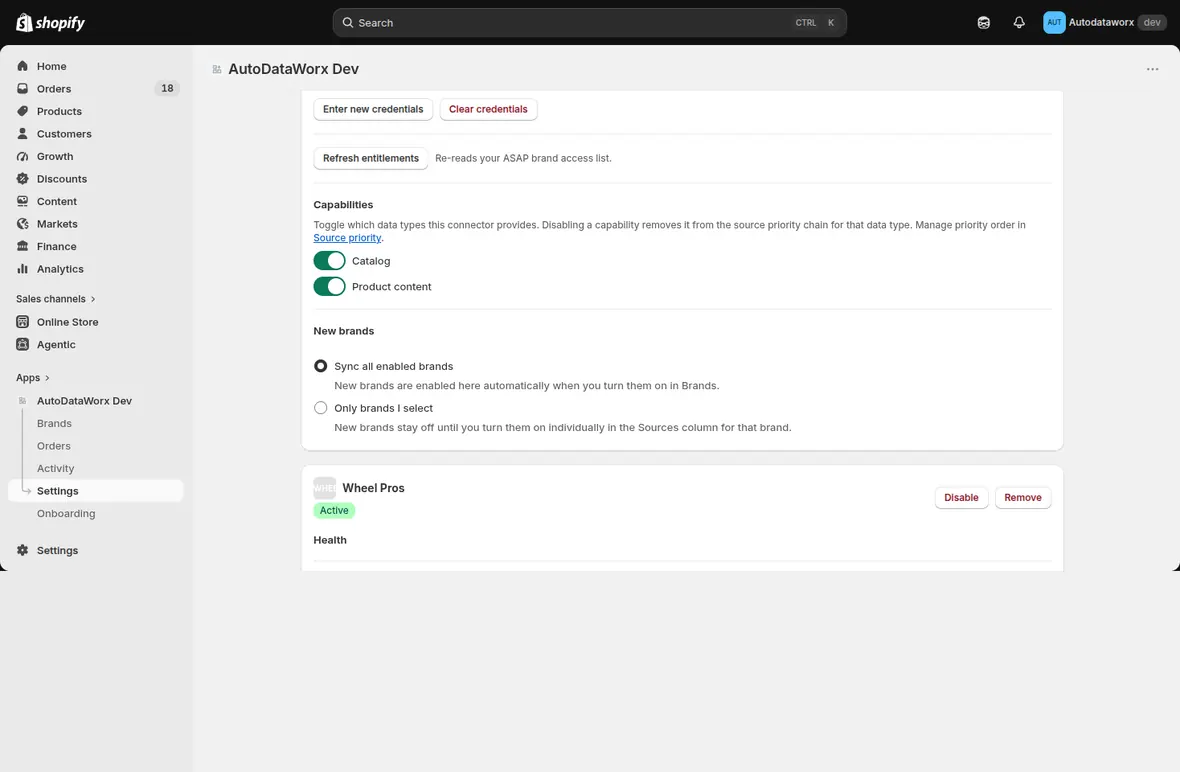Open Onboarding in app navigation
The width and height of the screenshot is (1180, 772).
(x=66, y=514)
